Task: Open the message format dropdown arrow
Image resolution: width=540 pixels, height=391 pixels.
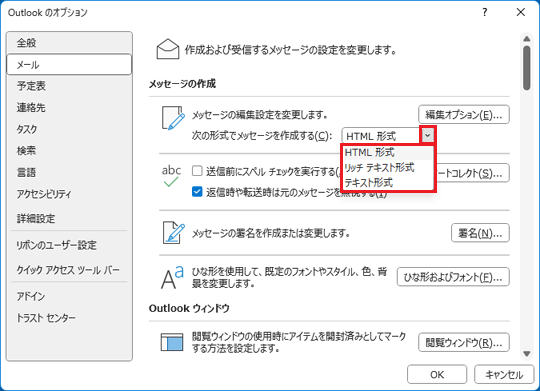Action: click(427, 135)
